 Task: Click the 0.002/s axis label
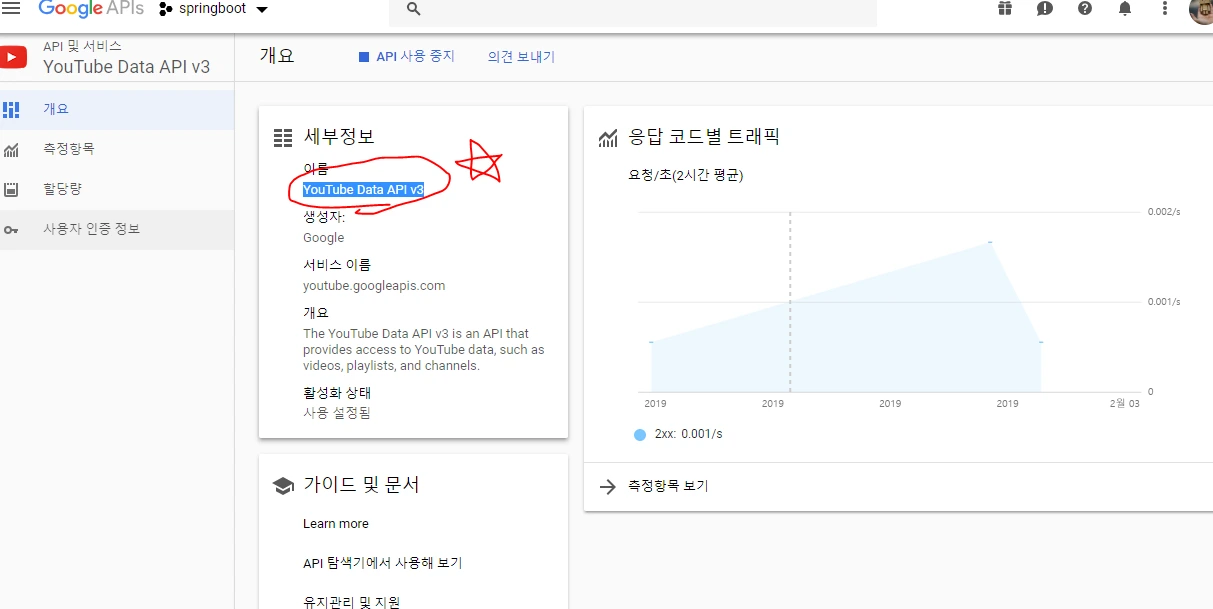click(1163, 212)
